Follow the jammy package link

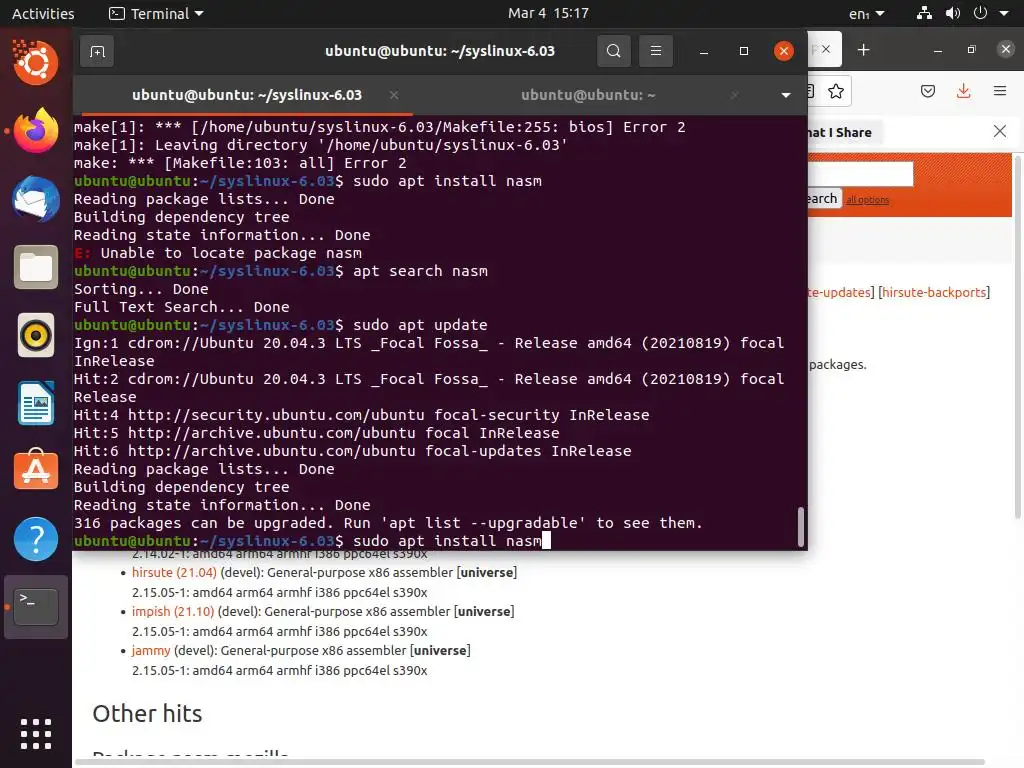click(151, 651)
